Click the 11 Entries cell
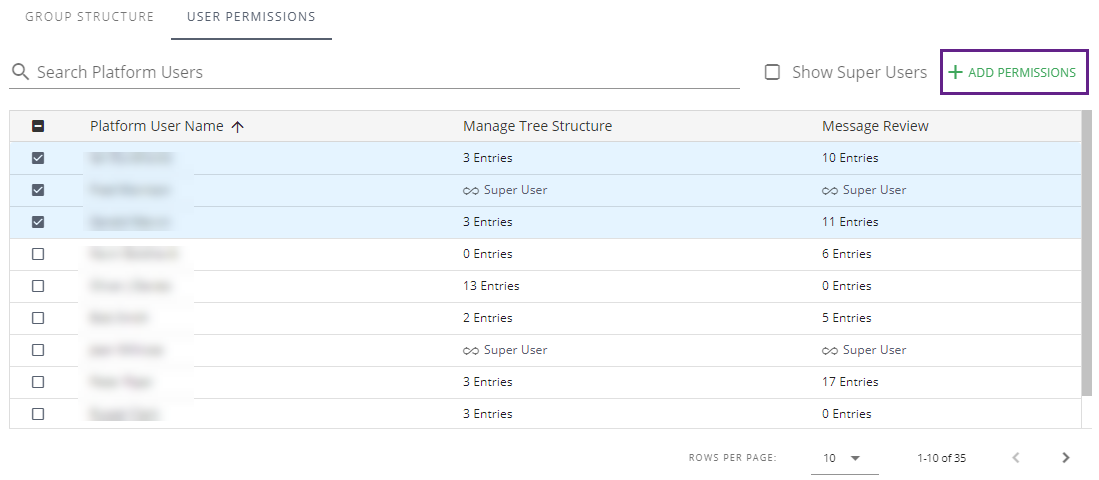The width and height of the screenshot is (1099, 480). click(x=849, y=222)
